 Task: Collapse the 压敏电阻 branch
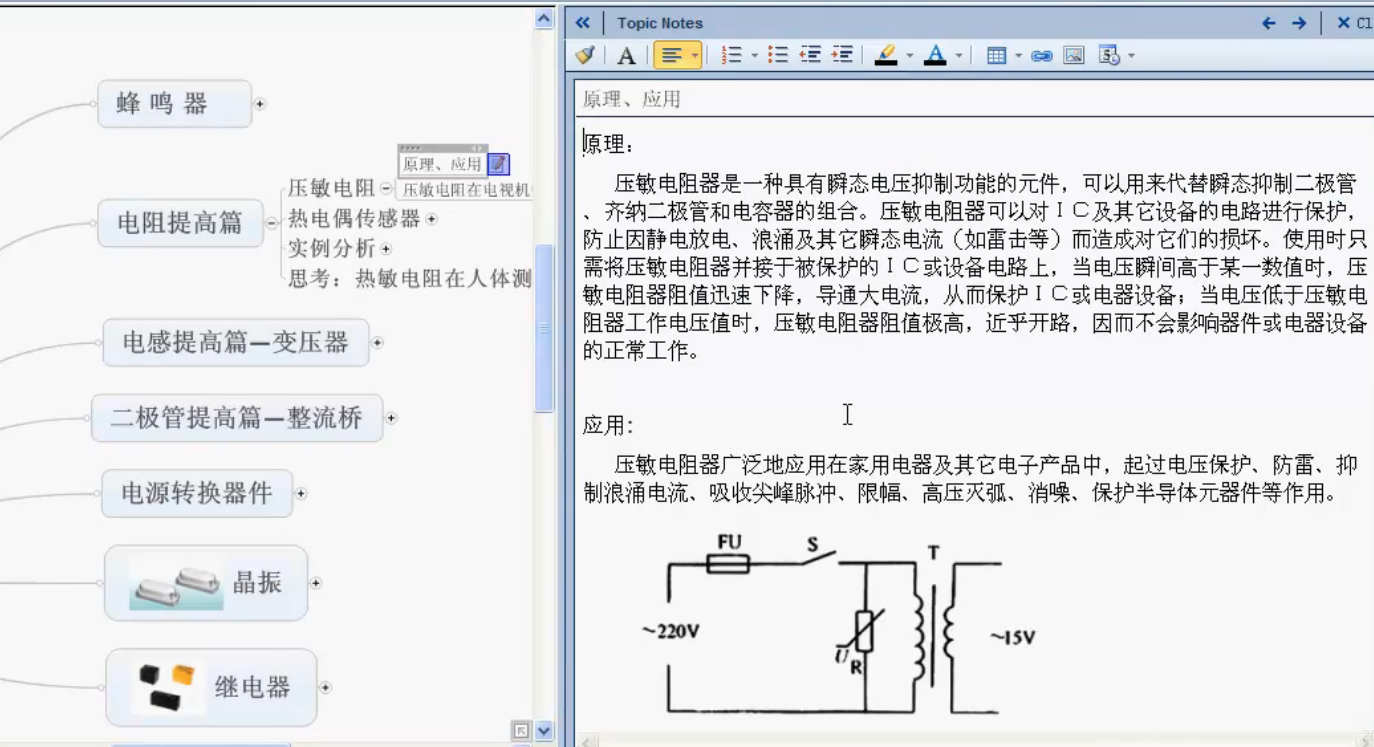pos(386,188)
